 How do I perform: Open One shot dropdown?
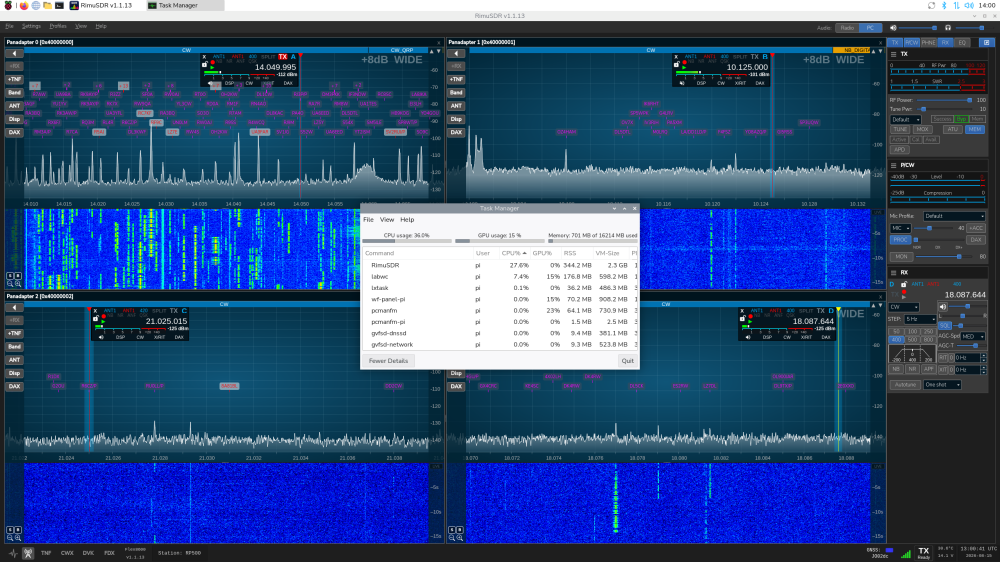942,385
